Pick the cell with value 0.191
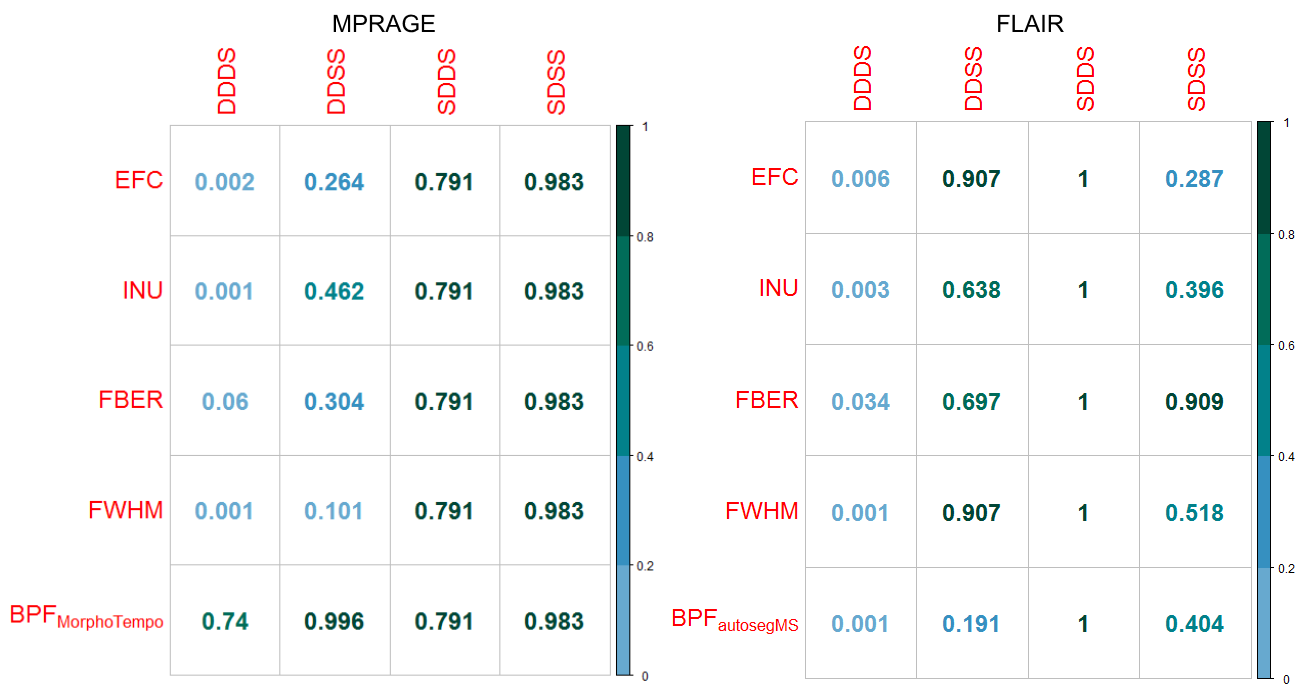The width and height of the screenshot is (1301, 697). coord(971,624)
